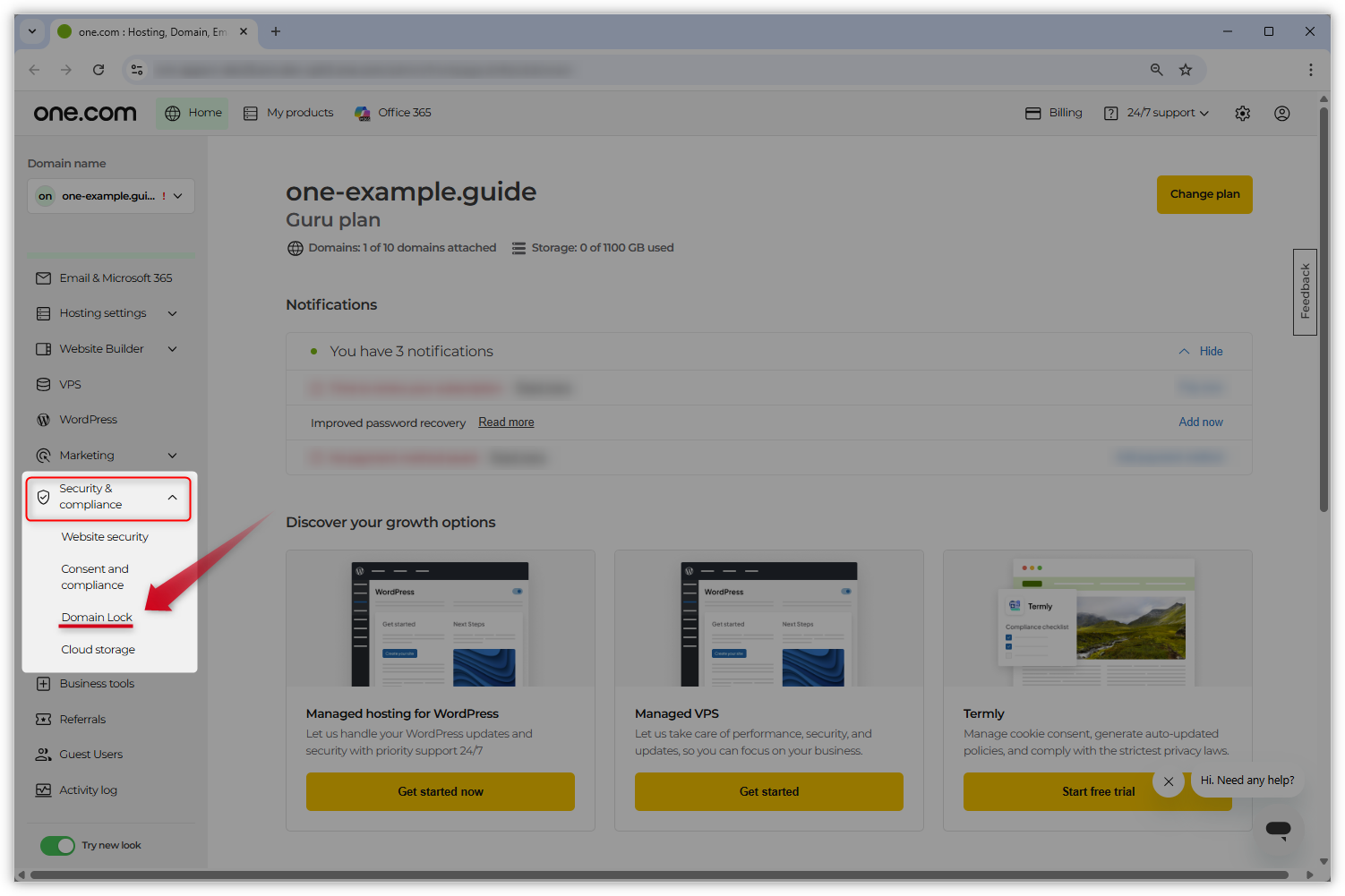
Task: Open the account profile icon
Action: click(x=1281, y=114)
